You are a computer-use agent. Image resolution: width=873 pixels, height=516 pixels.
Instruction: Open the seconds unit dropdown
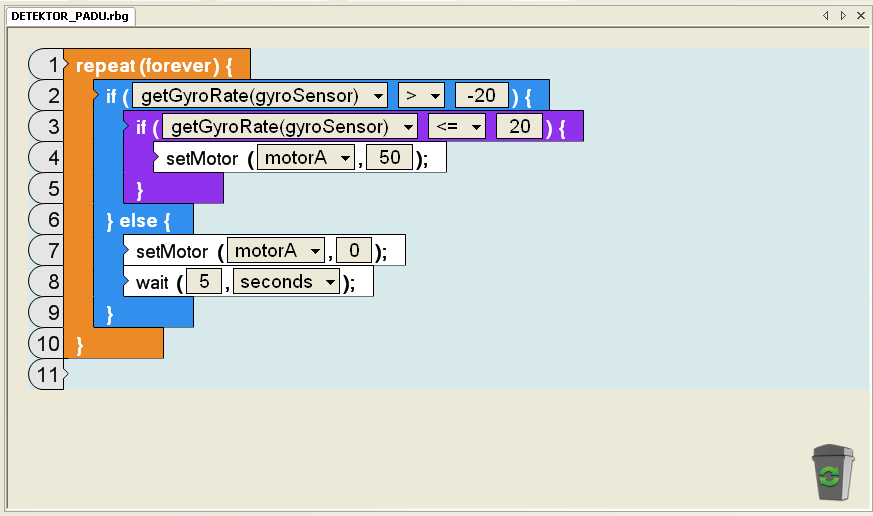tap(286, 282)
